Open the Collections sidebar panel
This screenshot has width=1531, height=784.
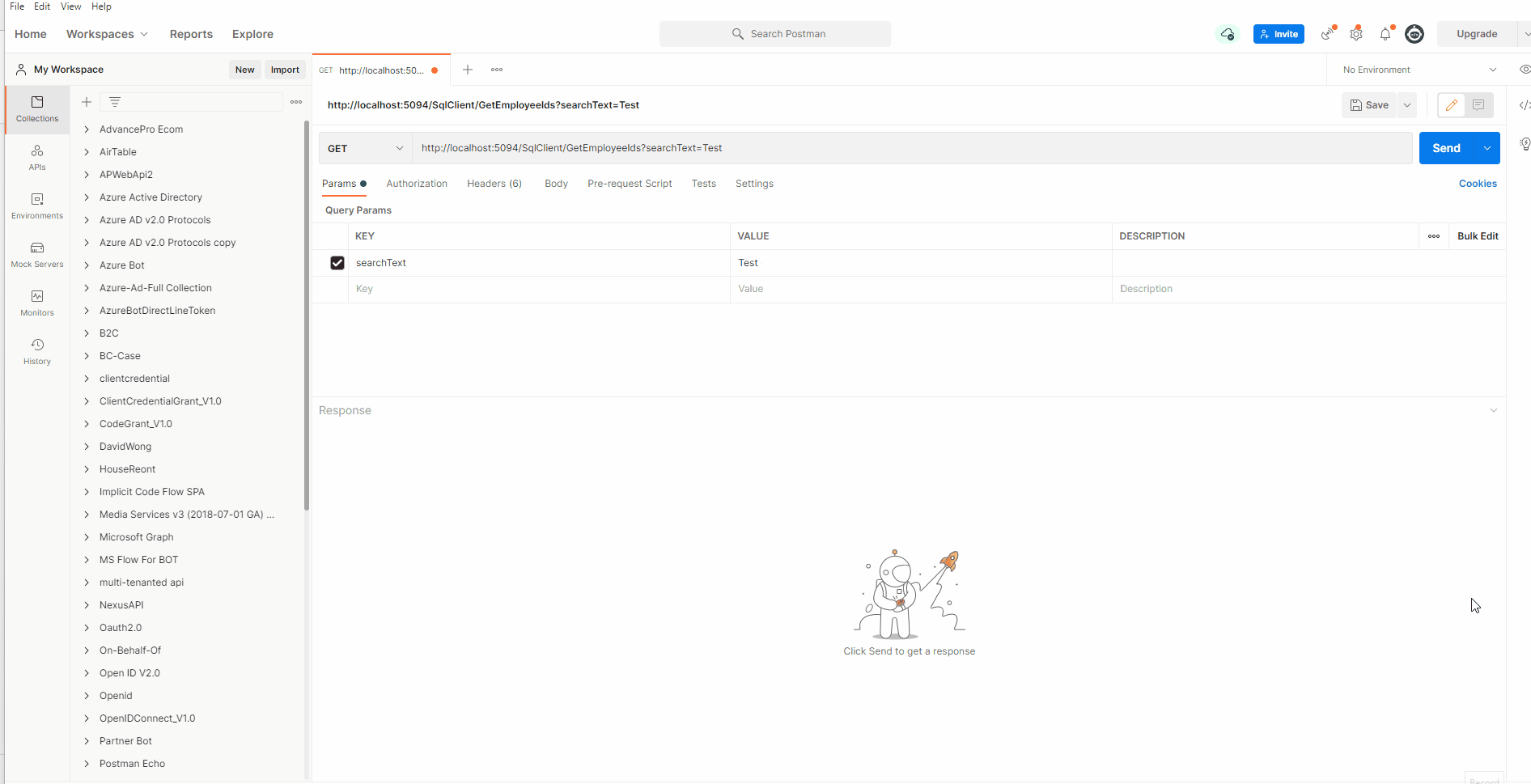(x=37, y=108)
